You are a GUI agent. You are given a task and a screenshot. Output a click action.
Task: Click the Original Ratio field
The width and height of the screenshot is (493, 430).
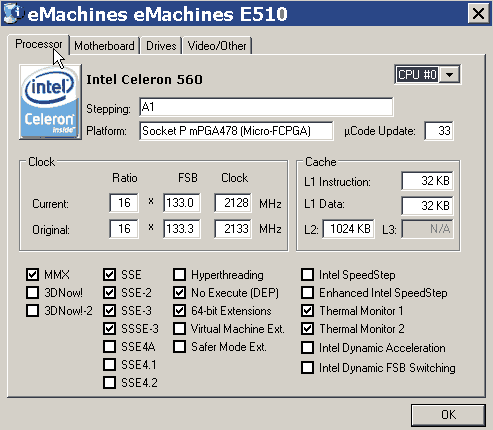[124, 229]
